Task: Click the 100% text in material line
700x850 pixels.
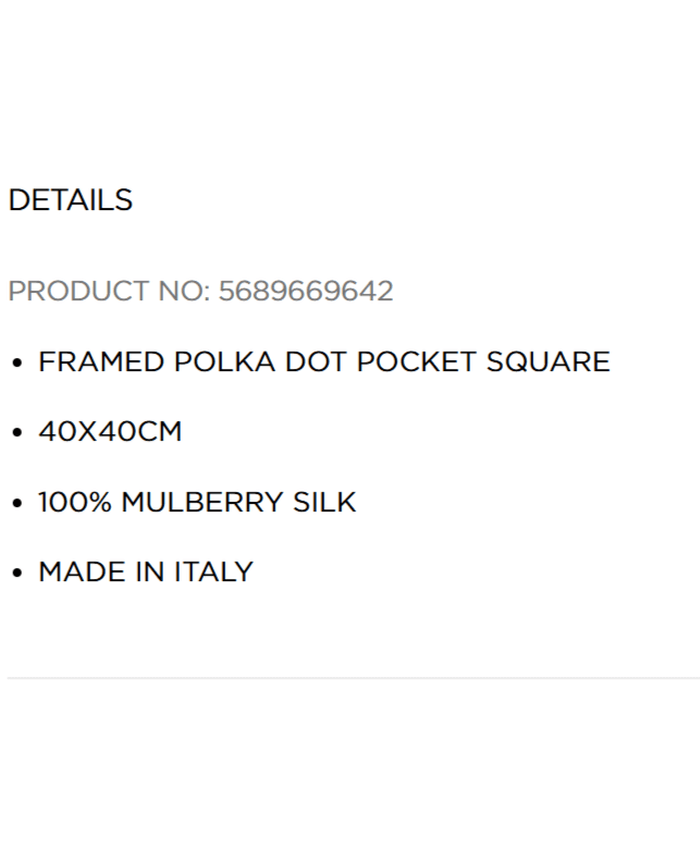Action: coord(75,501)
